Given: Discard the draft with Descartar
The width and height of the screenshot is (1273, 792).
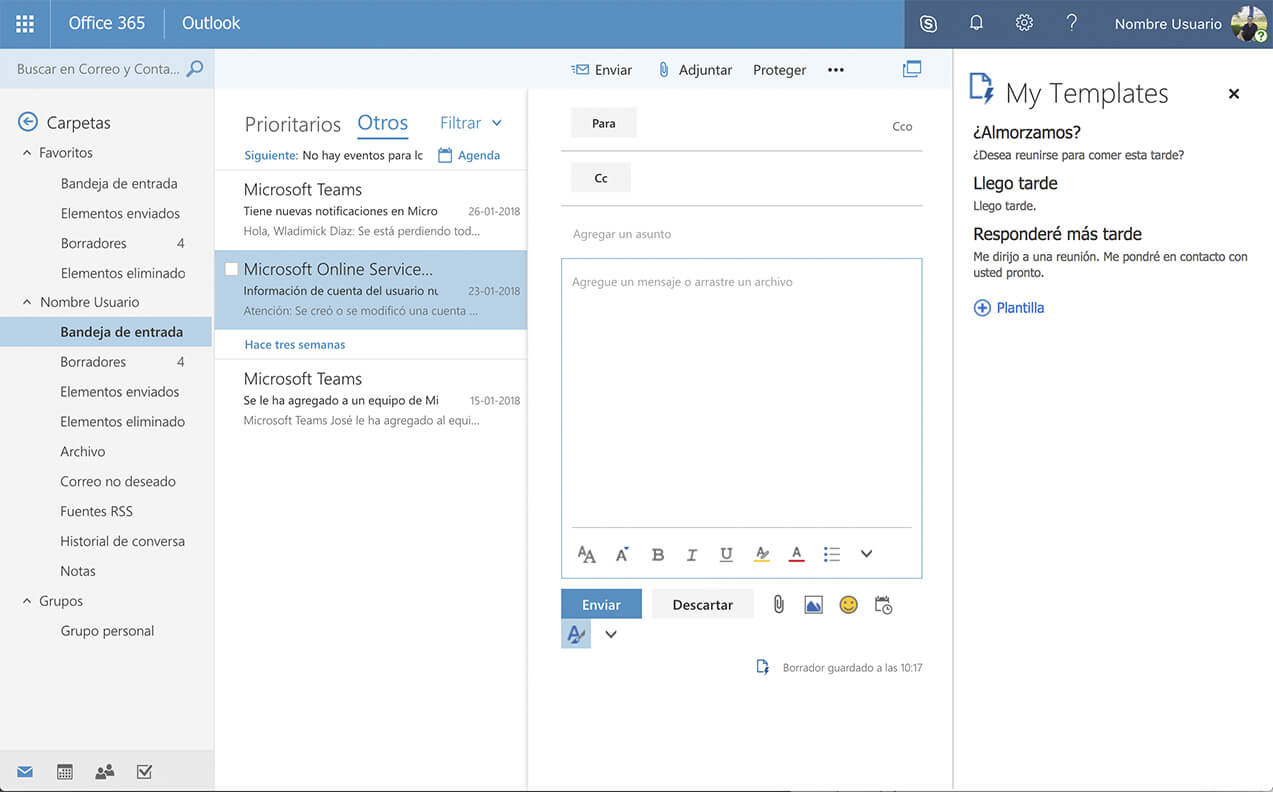Looking at the screenshot, I should click(x=703, y=604).
